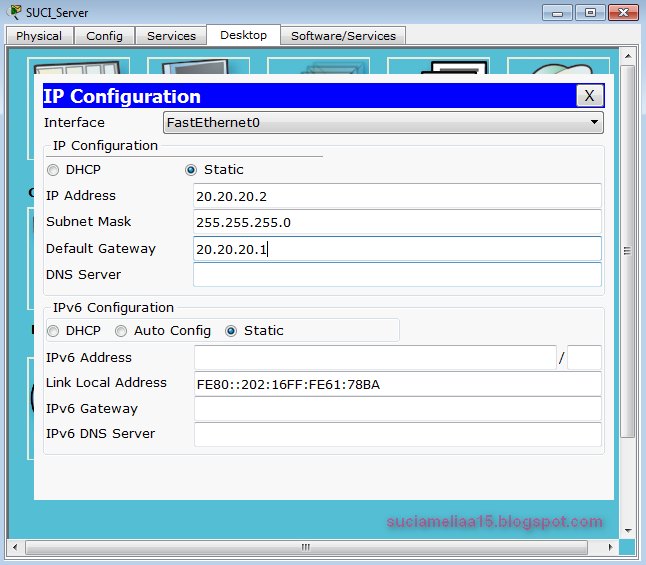Minimize the SUCI_Server window
The image size is (646, 565).
(x=557, y=13)
